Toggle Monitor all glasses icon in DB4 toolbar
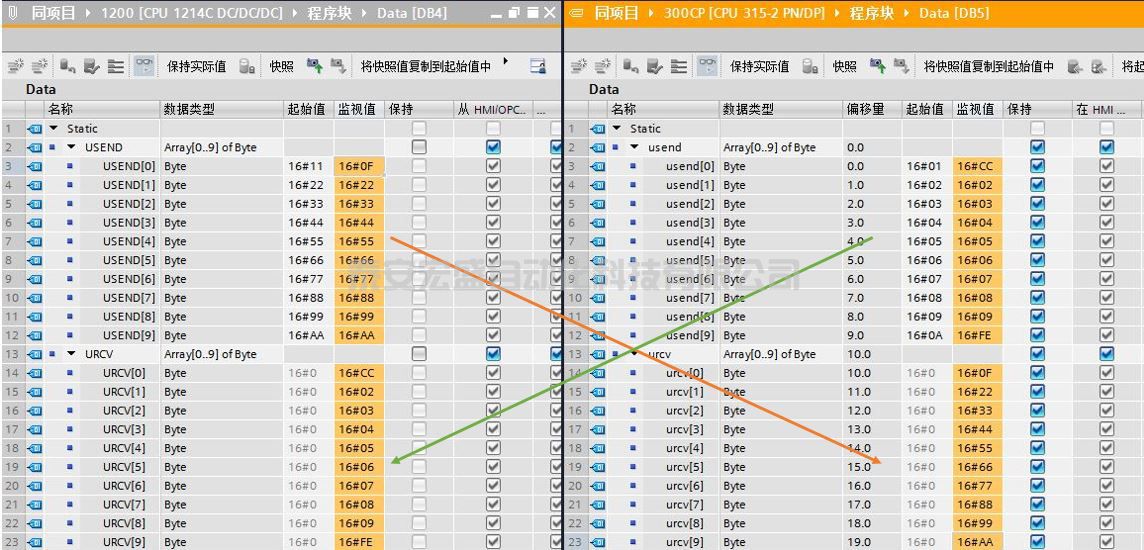1144x550 pixels. (x=144, y=67)
